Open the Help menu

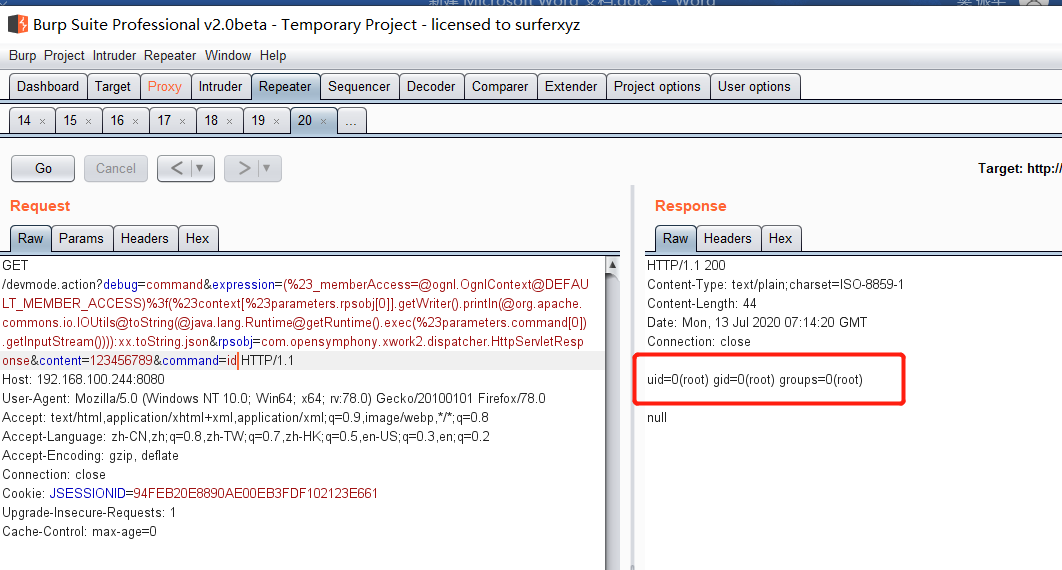pyautogui.click(x=273, y=56)
